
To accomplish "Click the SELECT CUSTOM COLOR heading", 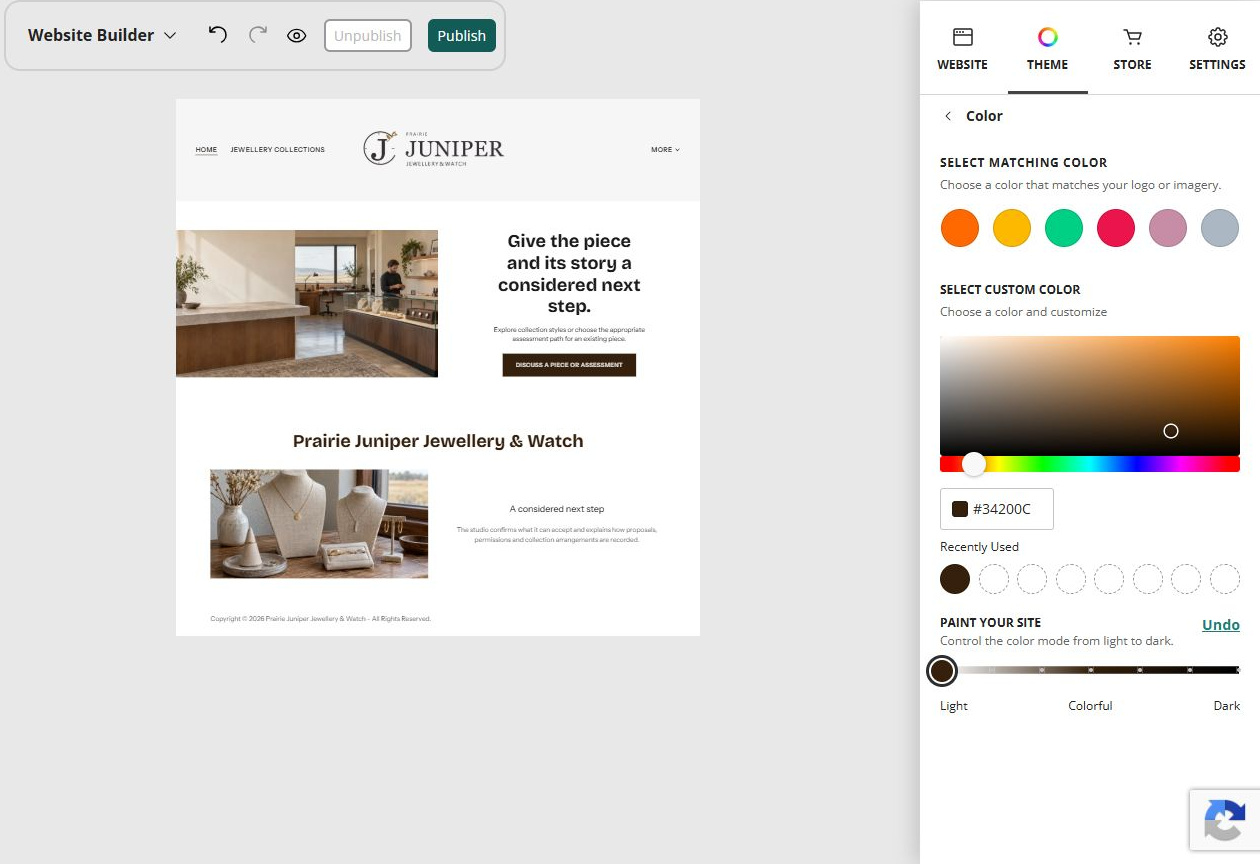I will click(1010, 289).
